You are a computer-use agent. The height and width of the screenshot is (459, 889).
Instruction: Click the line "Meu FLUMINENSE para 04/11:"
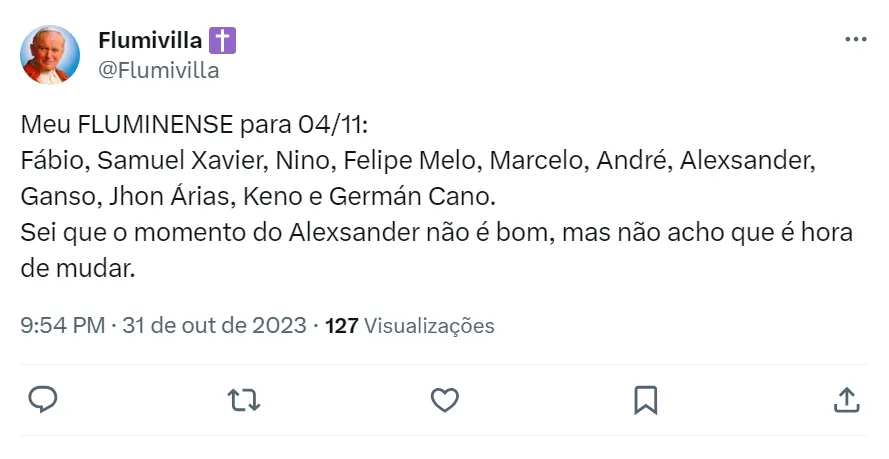tap(195, 127)
